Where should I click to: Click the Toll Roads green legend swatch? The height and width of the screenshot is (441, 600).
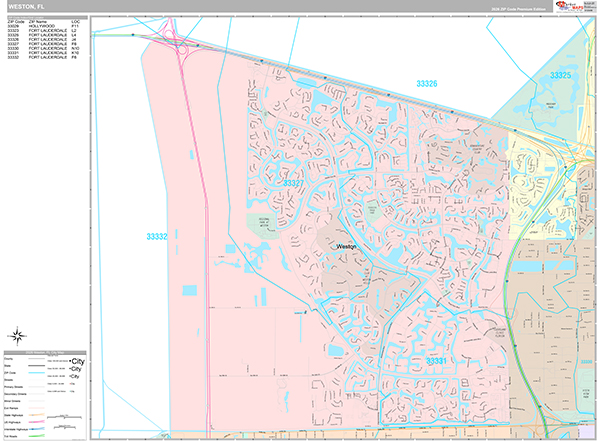pyautogui.click(x=36, y=436)
